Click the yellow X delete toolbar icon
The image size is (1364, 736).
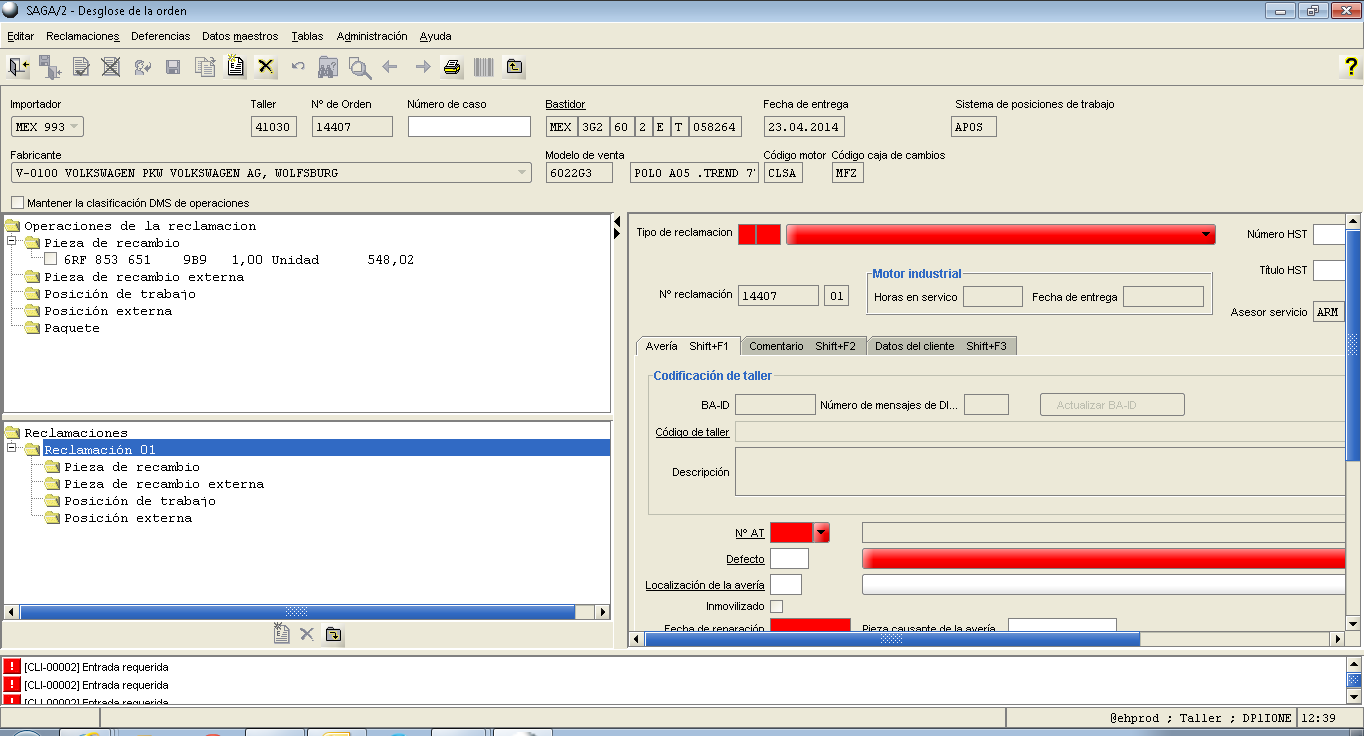tap(265, 67)
